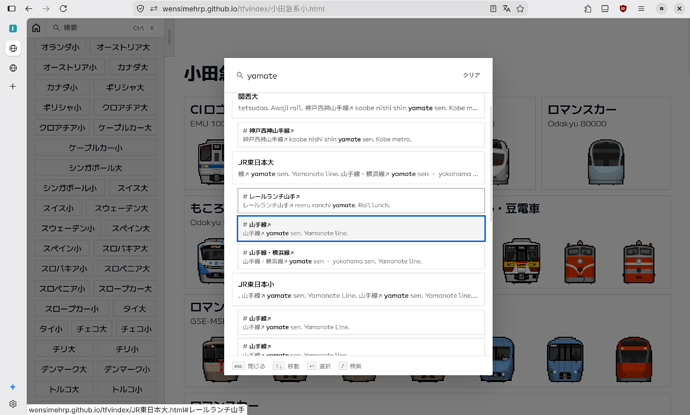Screen dimensions: 690x415
Task: Open the クロアチア大 sidebar button
Action: click(125, 108)
